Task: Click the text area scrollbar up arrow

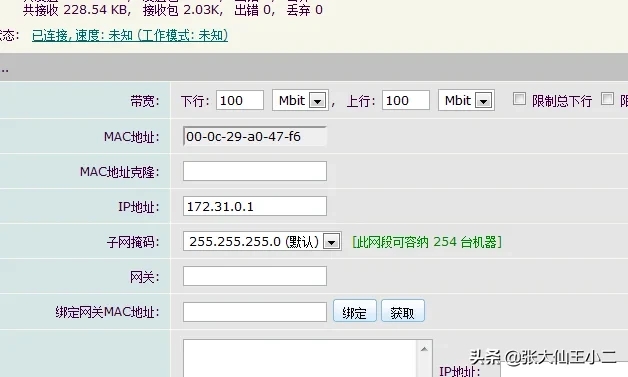Action: [x=424, y=349]
